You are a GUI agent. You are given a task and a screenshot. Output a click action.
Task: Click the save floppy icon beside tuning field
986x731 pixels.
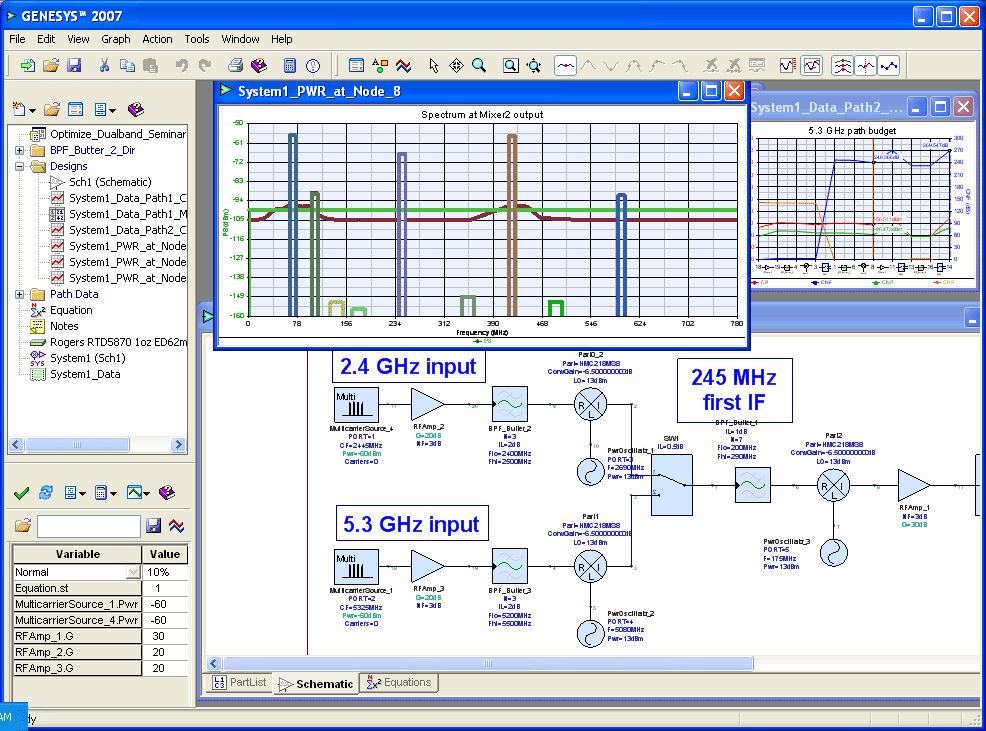[x=153, y=525]
